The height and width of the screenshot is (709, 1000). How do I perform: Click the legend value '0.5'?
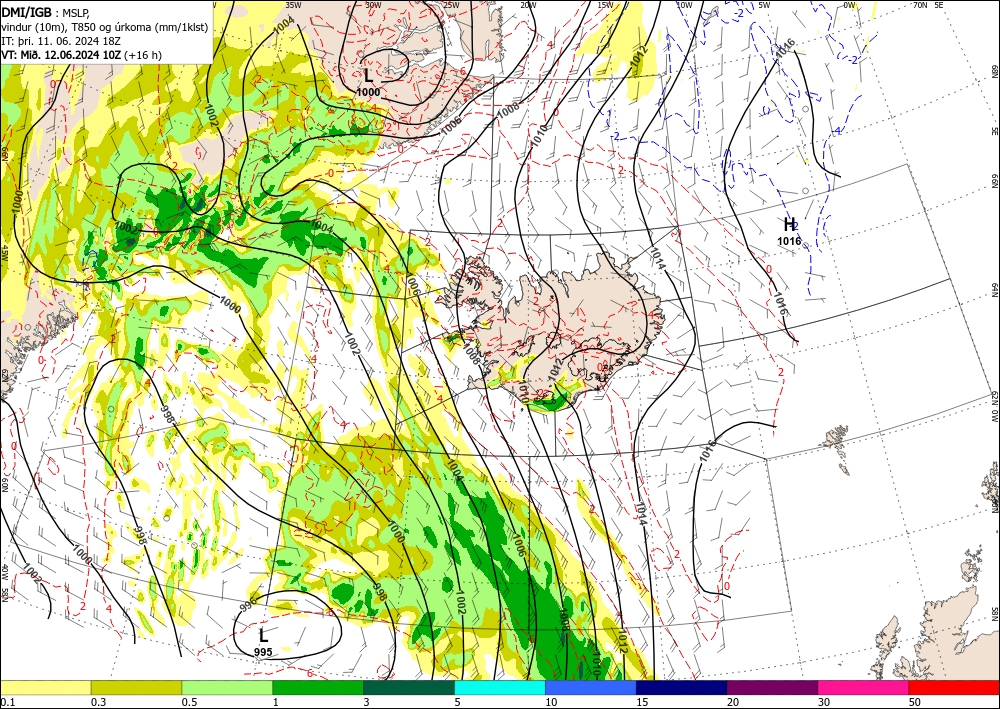189,702
